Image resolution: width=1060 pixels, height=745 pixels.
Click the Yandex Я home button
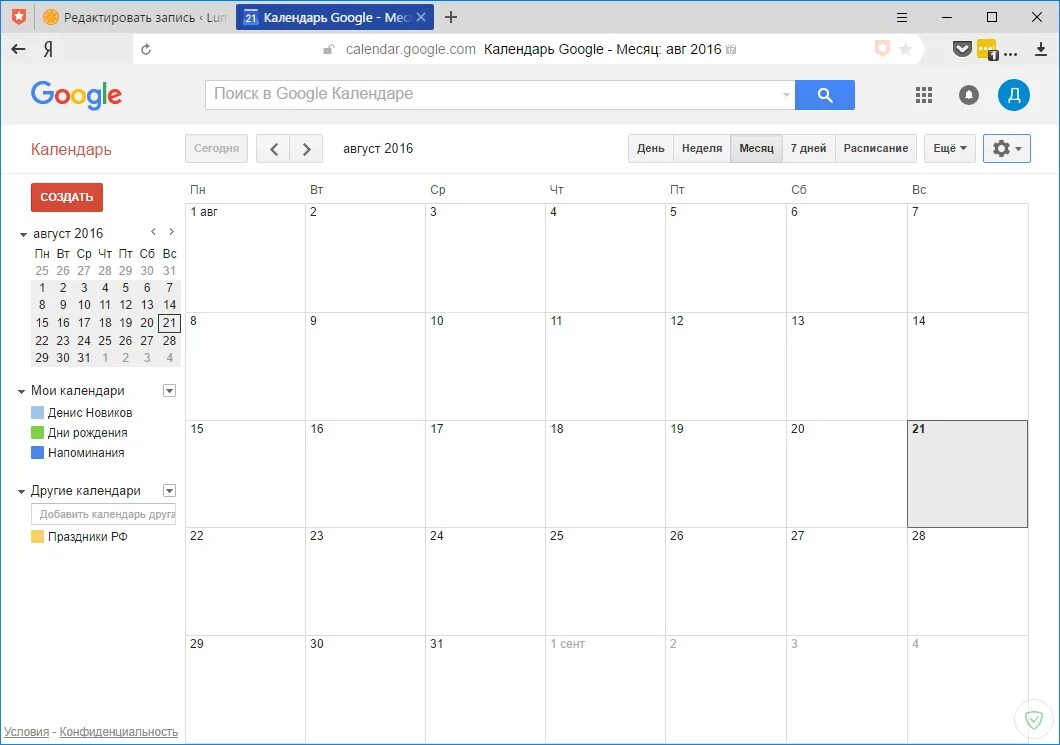pos(49,49)
